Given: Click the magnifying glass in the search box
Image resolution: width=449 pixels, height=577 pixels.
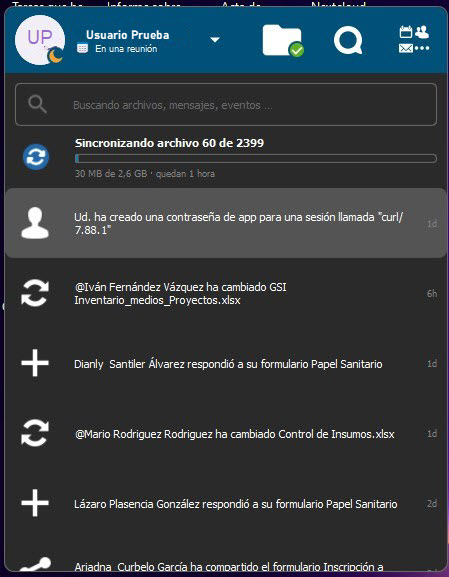Looking at the screenshot, I should tap(37, 105).
